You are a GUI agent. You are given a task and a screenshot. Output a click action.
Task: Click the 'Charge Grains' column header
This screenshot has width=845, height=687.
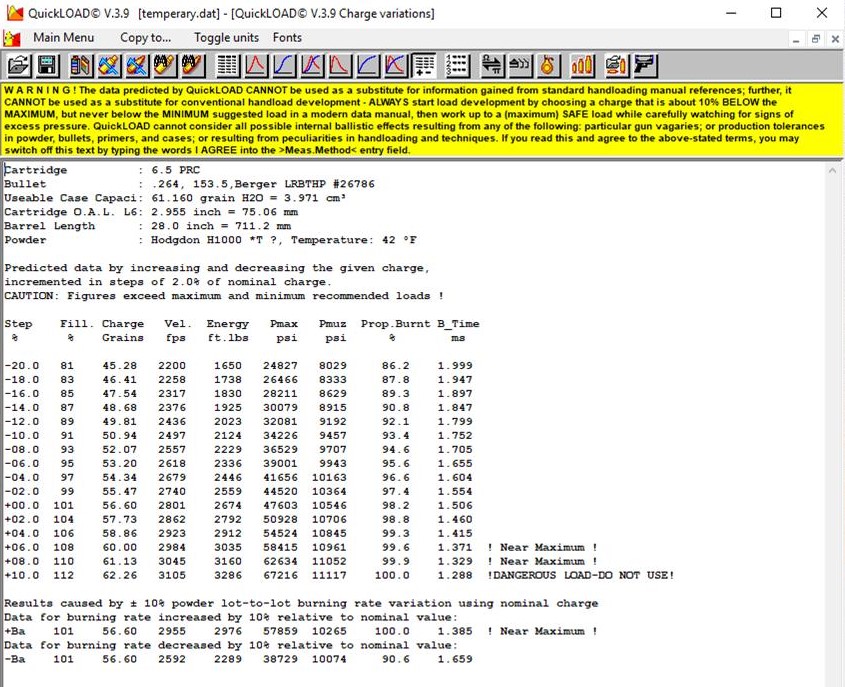click(123, 331)
